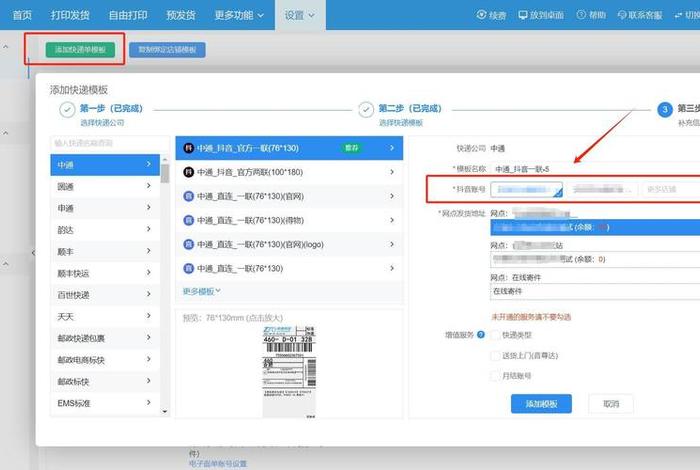
Task: Click the blue button beside 添加快递单模板
Action: (167, 50)
